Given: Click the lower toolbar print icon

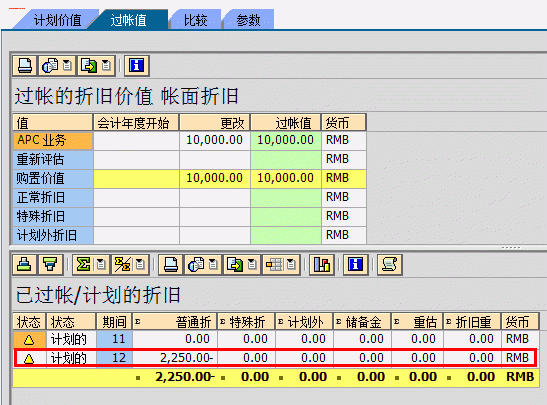Looking at the screenshot, I should click(x=171, y=264).
